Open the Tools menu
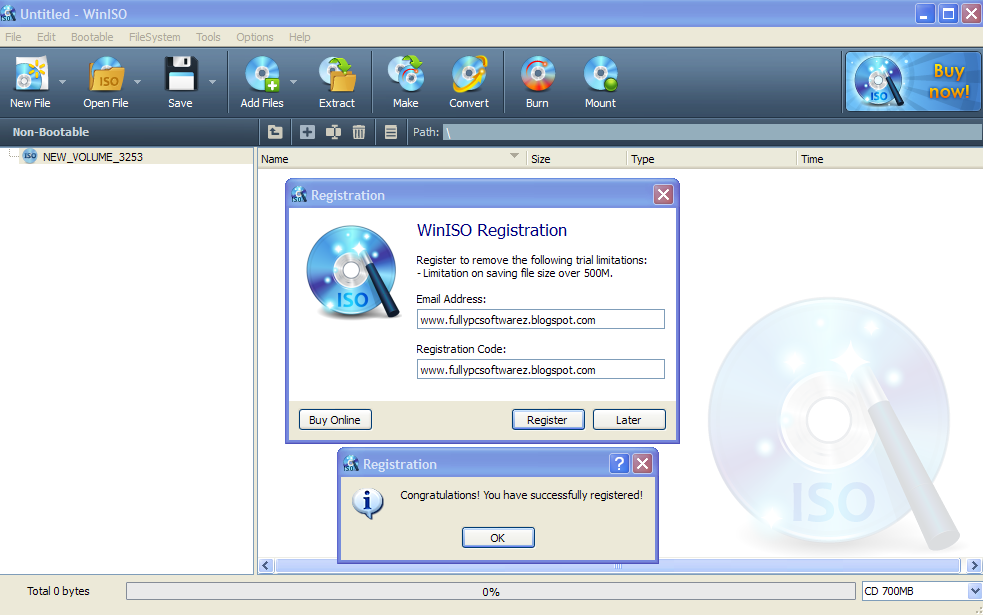This screenshot has width=983, height=615. [208, 37]
